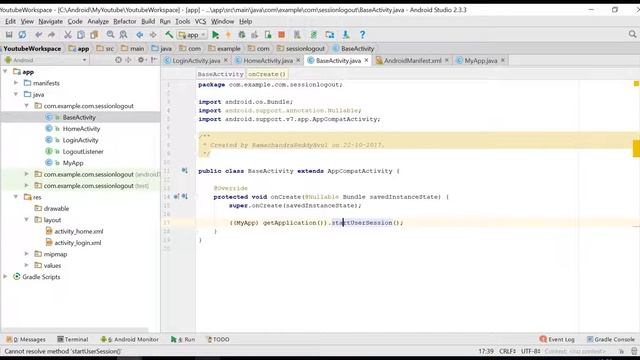Collapse the res folder node
Screen dimensions: 640x360
16,197
